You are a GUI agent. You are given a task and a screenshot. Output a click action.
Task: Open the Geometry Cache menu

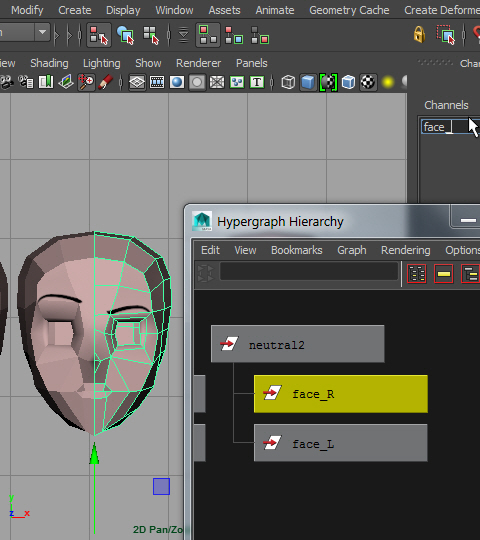[x=349, y=10]
